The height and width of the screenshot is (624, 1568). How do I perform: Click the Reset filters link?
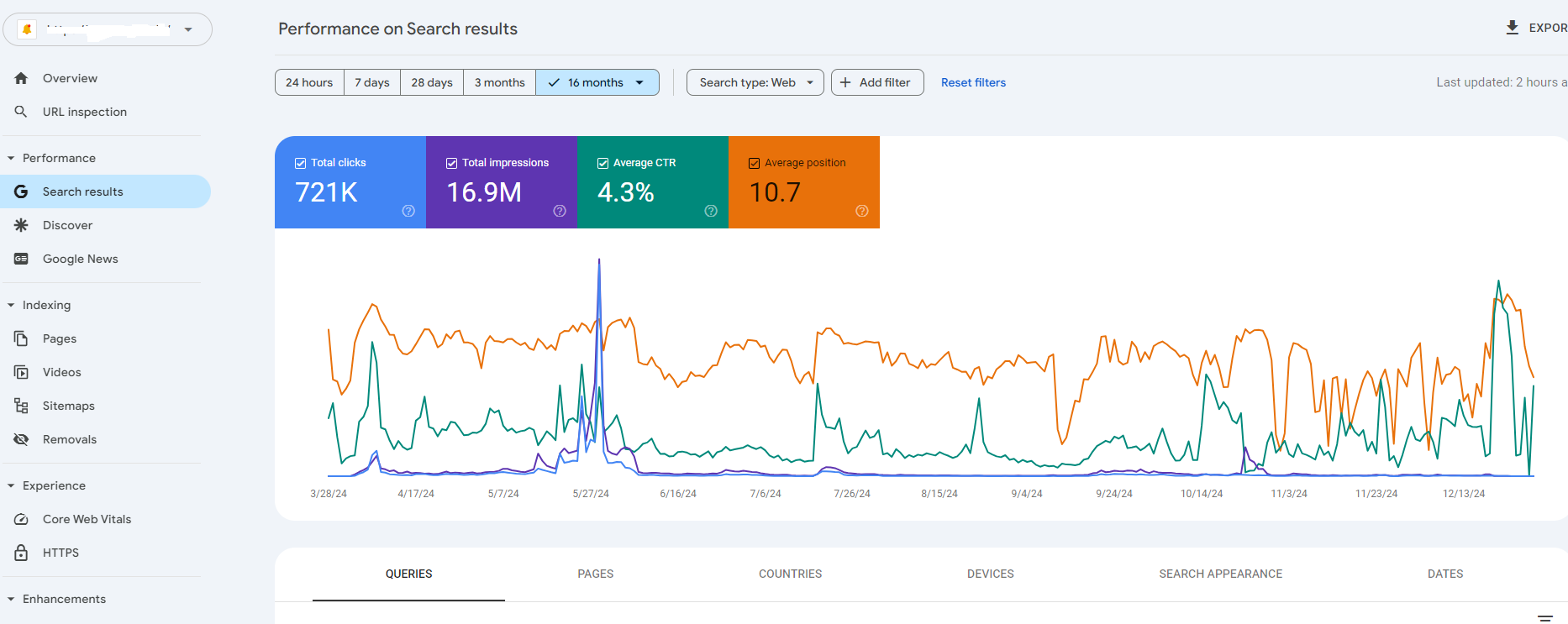[x=973, y=82]
